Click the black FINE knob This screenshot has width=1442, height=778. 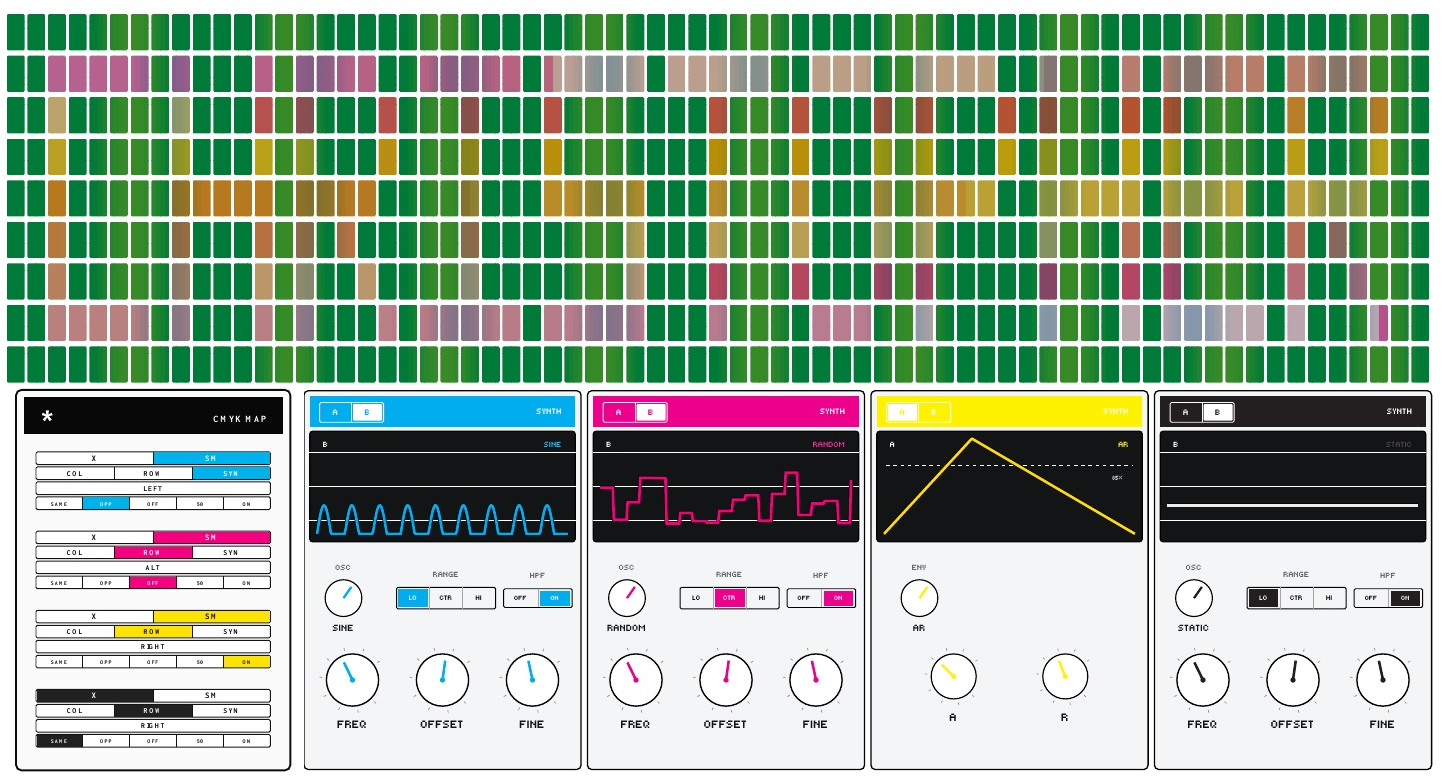pos(1383,680)
